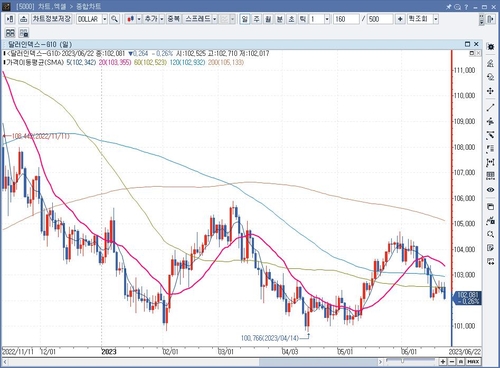Click the 차트정보저장 button
500x368 pixels.
pos(52,19)
